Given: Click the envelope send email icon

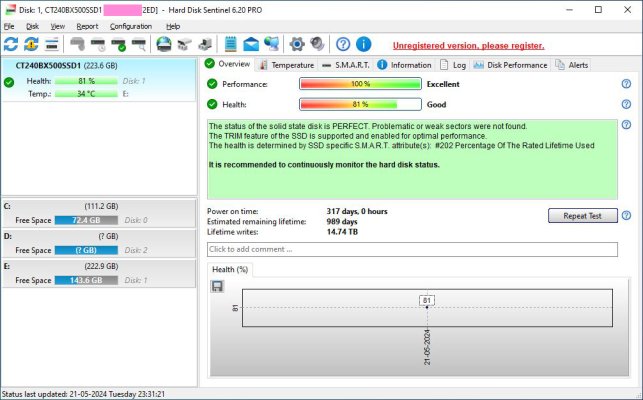Looking at the screenshot, I should click(251, 44).
